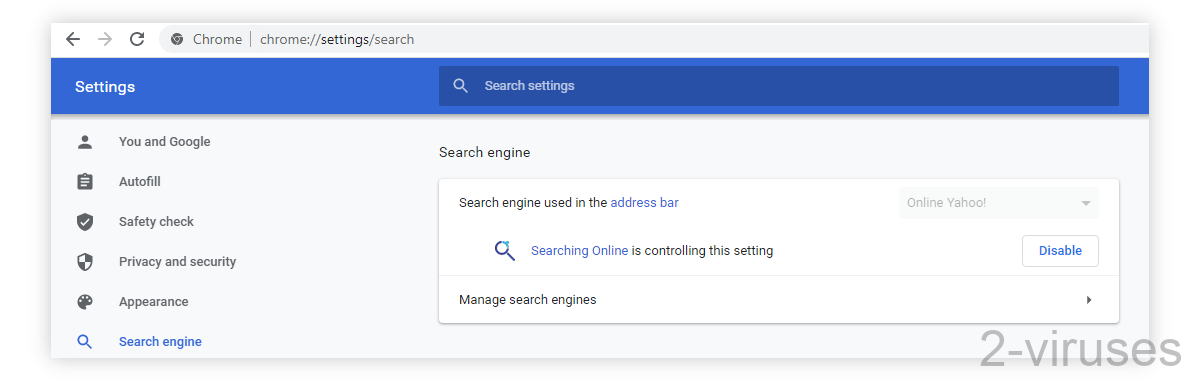
Task: Click the magnifier icon in Search settings
Action: (x=461, y=86)
